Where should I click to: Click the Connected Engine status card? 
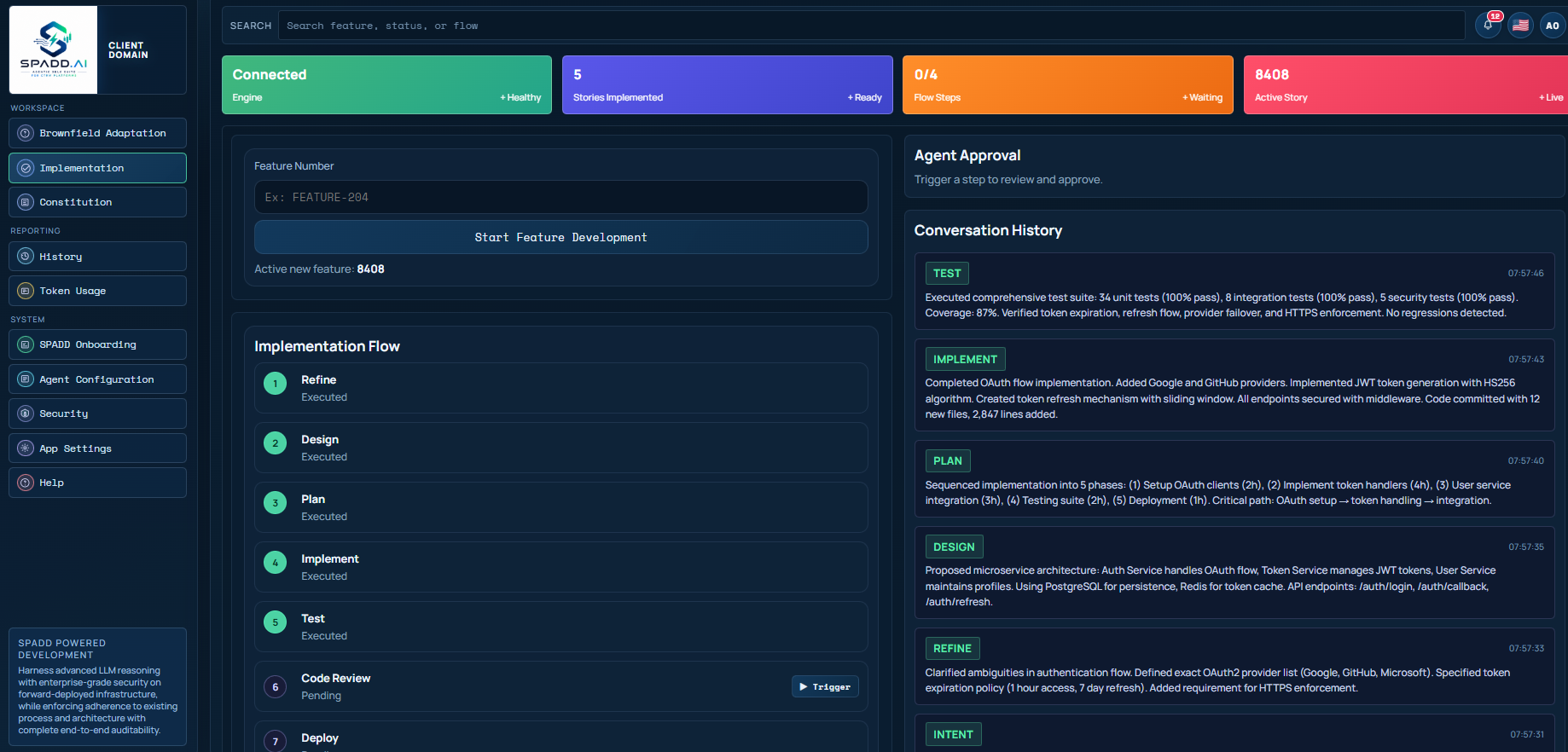click(386, 84)
